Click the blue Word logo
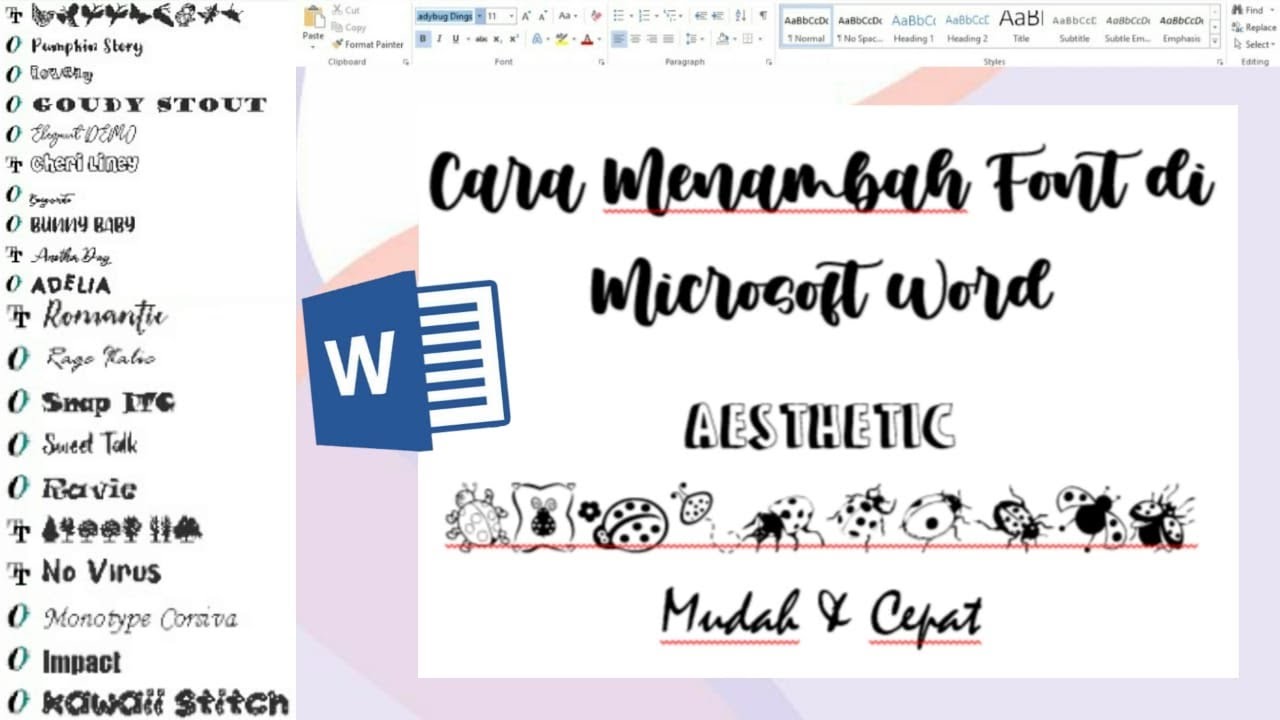Viewport: 1280px width, 720px height. (x=406, y=360)
